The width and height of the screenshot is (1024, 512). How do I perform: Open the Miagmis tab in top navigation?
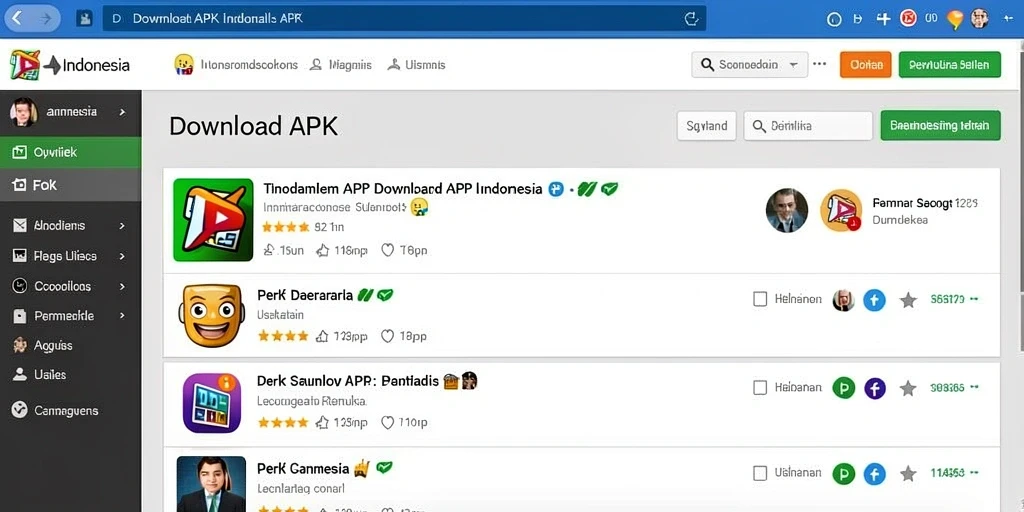[340, 65]
